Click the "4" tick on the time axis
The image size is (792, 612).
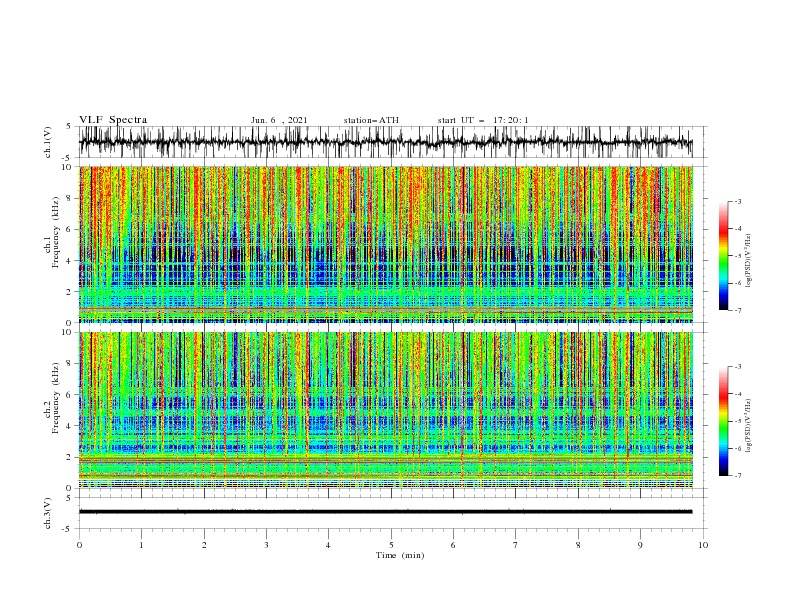[x=328, y=545]
